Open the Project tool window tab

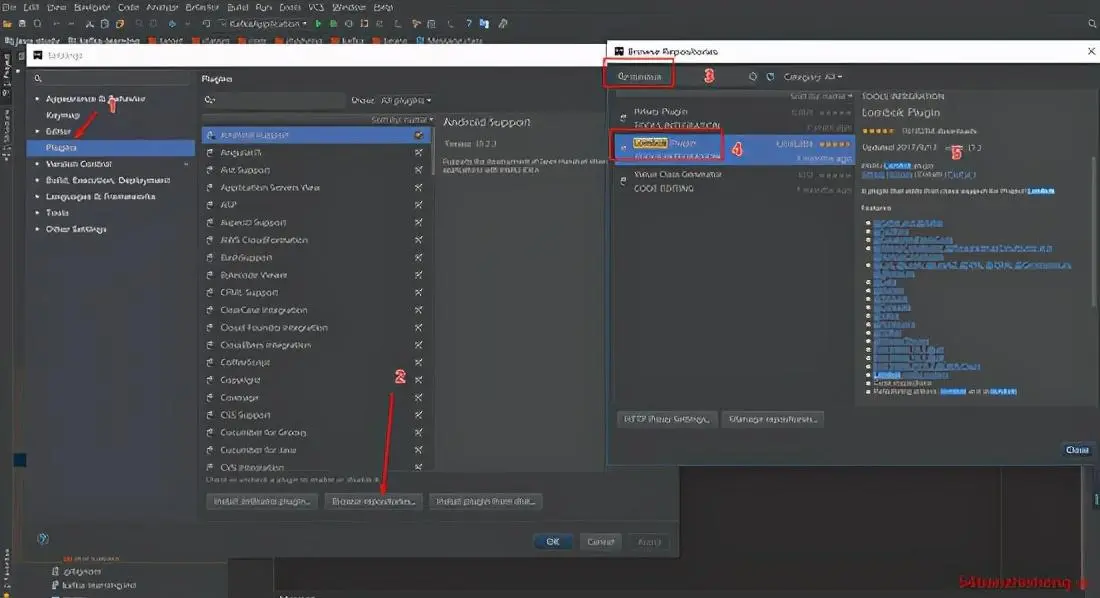pyautogui.click(x=6, y=74)
